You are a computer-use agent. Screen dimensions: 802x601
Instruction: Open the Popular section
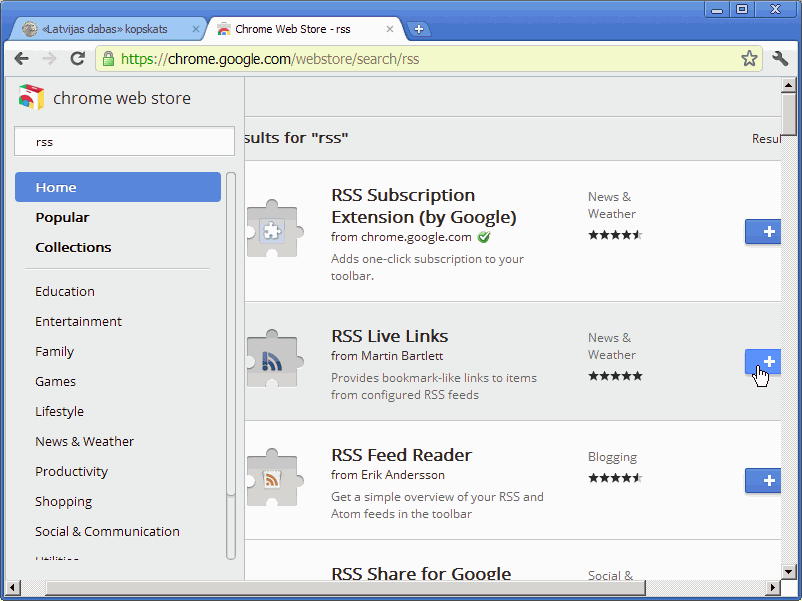pos(62,217)
